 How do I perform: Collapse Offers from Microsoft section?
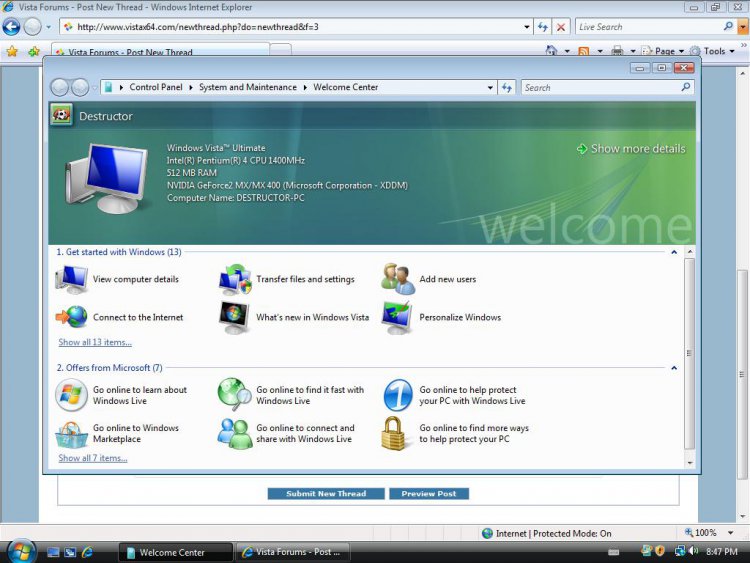[674, 368]
